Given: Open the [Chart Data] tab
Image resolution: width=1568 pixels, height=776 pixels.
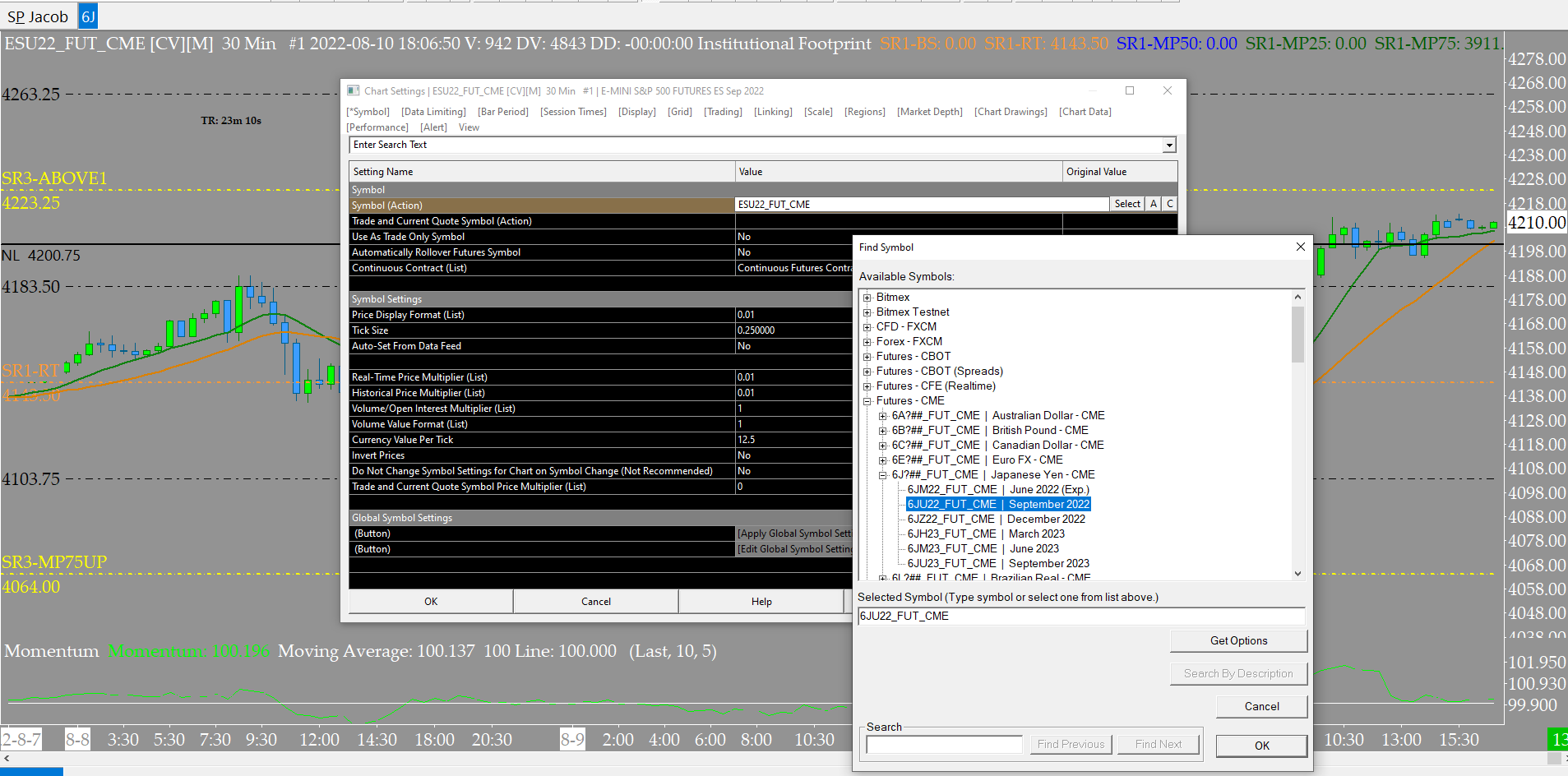Looking at the screenshot, I should pyautogui.click(x=1085, y=112).
